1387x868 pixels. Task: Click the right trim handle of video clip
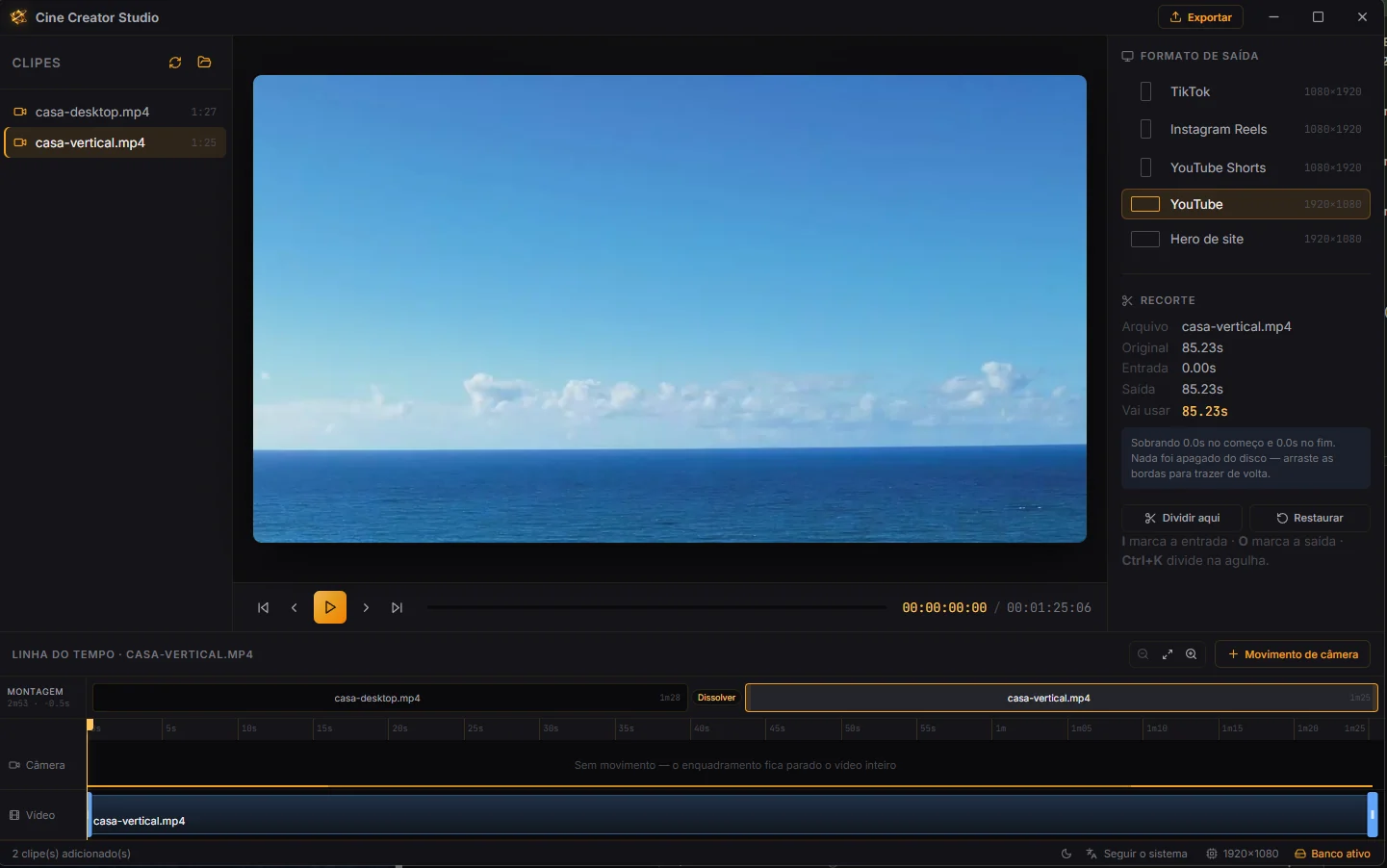point(1373,814)
